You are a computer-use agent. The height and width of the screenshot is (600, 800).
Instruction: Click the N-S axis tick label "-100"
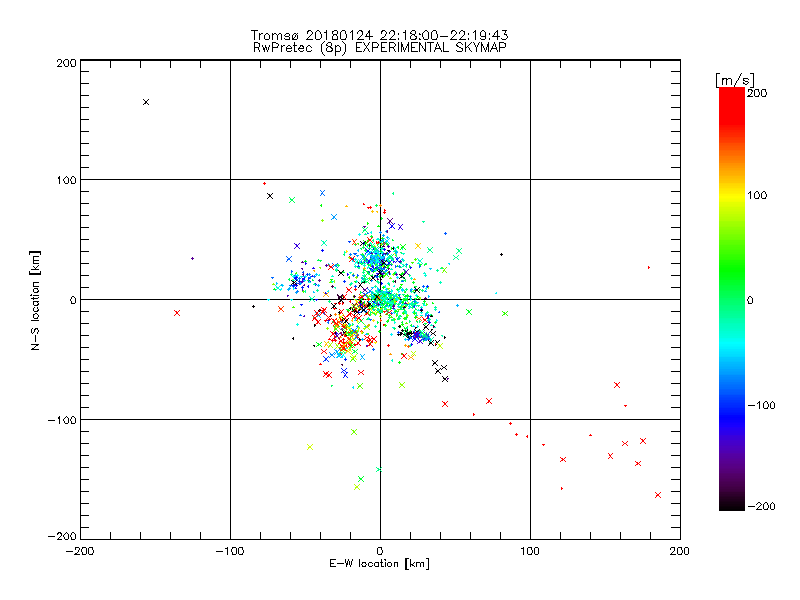(62, 420)
